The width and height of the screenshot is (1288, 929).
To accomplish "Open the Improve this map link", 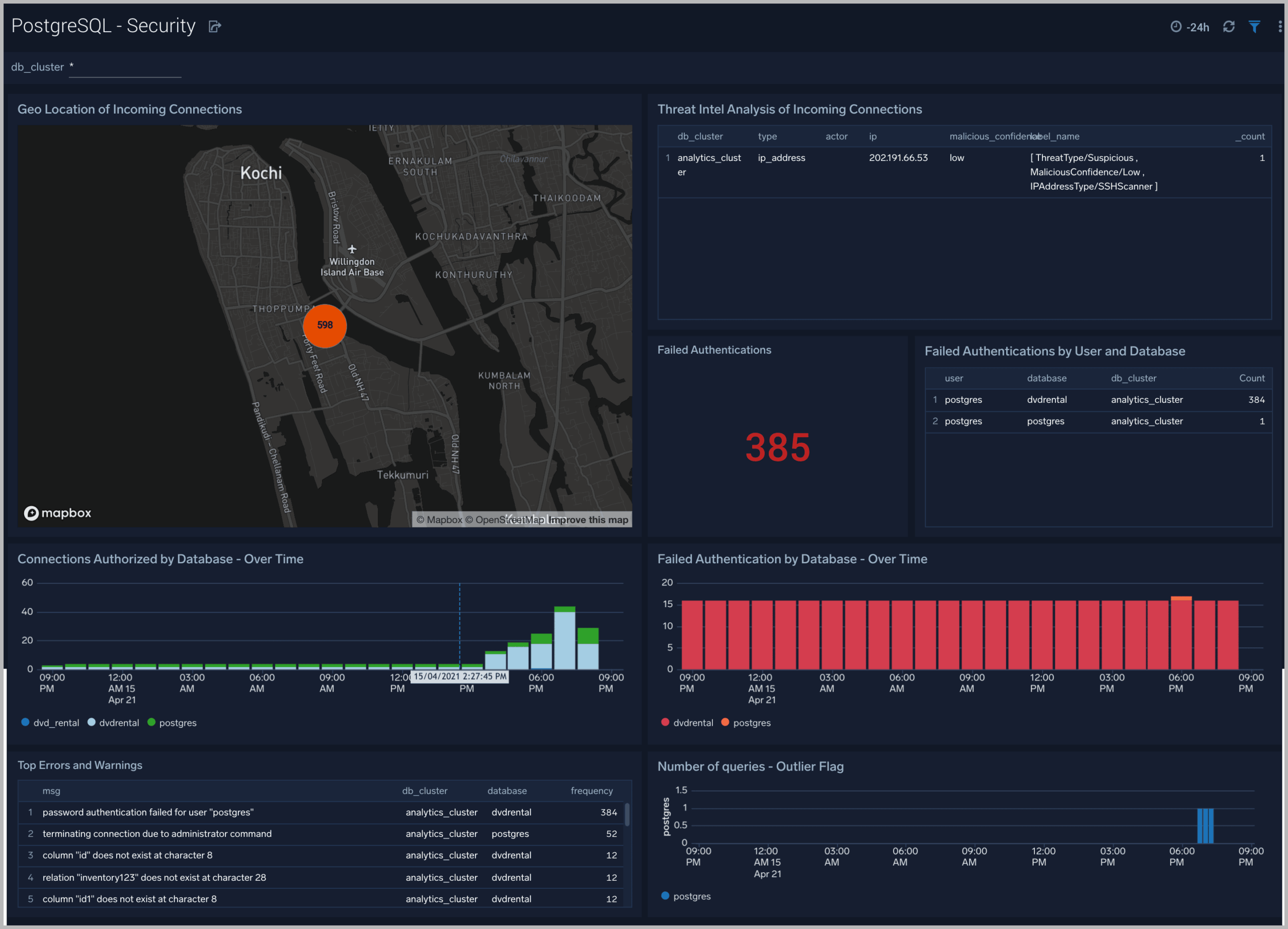I will coord(589,519).
